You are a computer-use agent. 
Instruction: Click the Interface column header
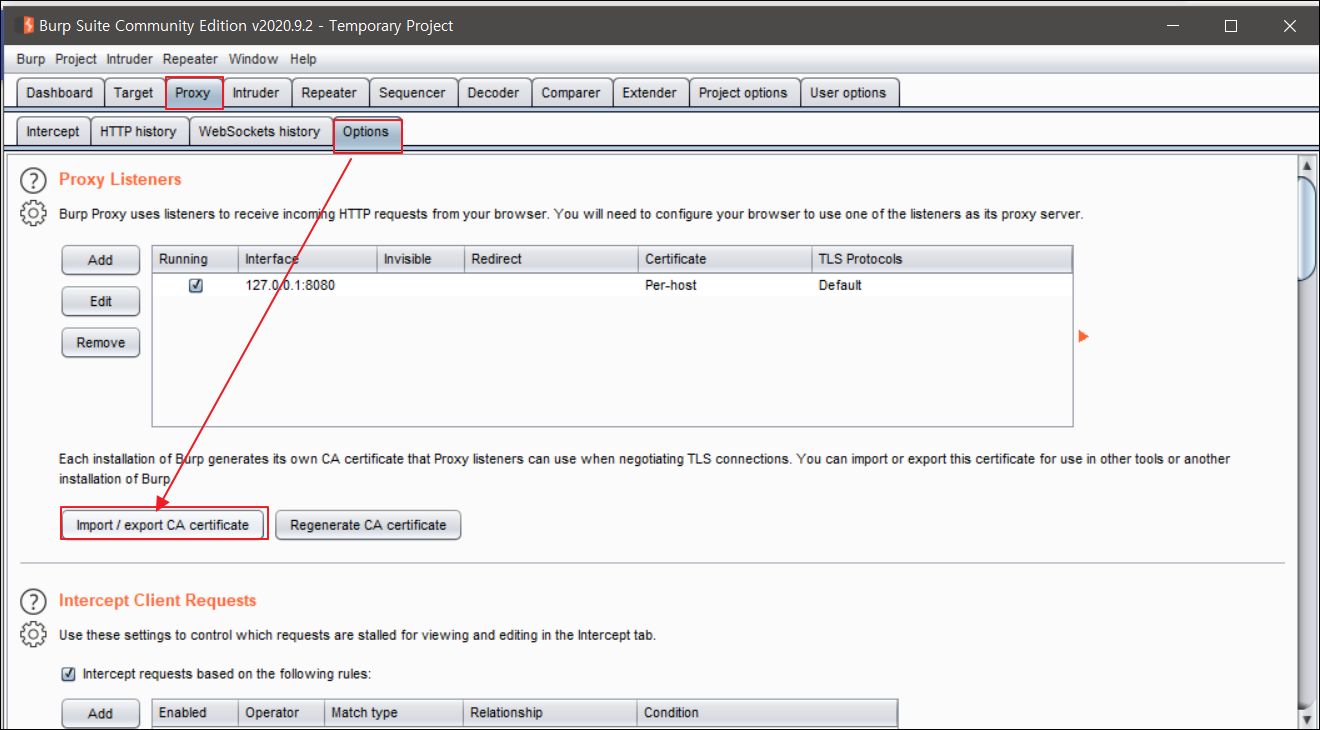point(308,259)
